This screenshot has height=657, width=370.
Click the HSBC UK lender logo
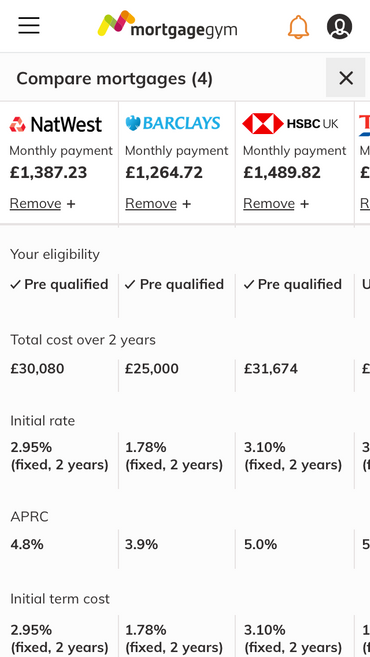pos(290,124)
